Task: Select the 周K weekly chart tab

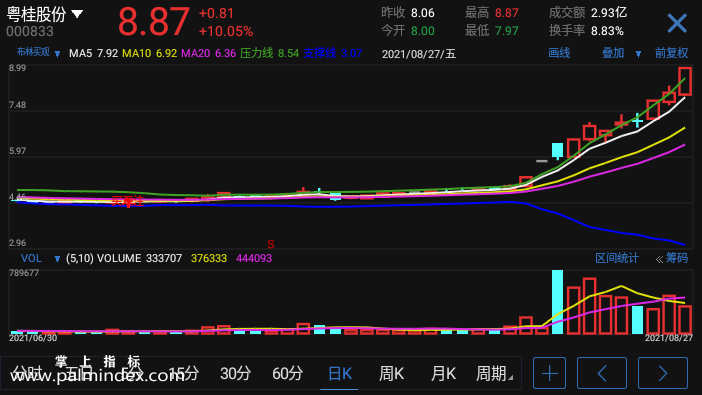Action: (x=391, y=373)
